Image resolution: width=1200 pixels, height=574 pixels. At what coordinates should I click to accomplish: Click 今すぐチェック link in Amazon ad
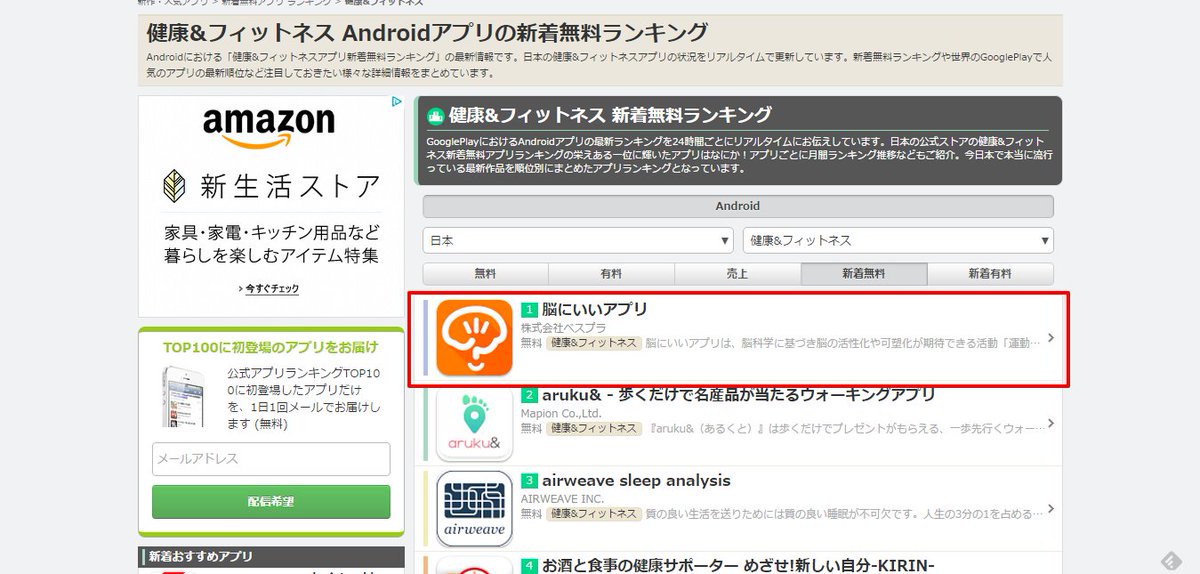(x=271, y=289)
